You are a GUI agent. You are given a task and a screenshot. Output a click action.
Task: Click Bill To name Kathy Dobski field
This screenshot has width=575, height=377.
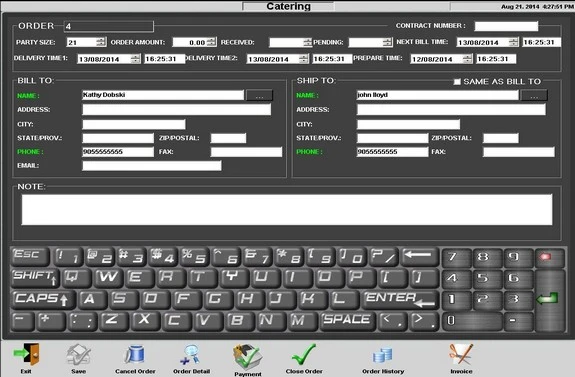pyautogui.click(x=163, y=95)
